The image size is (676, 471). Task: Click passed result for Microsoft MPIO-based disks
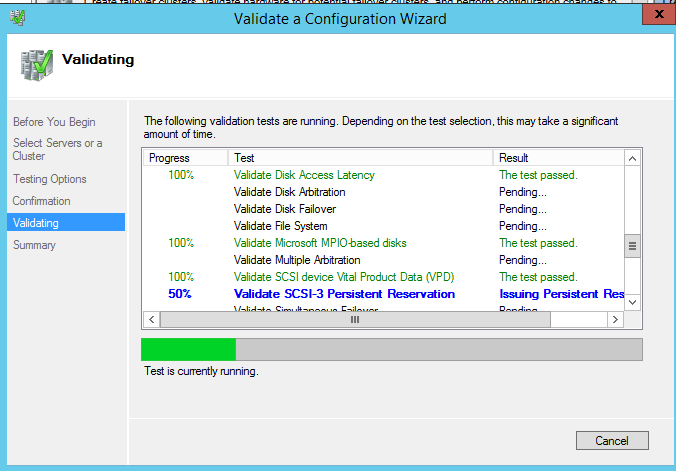pos(538,243)
